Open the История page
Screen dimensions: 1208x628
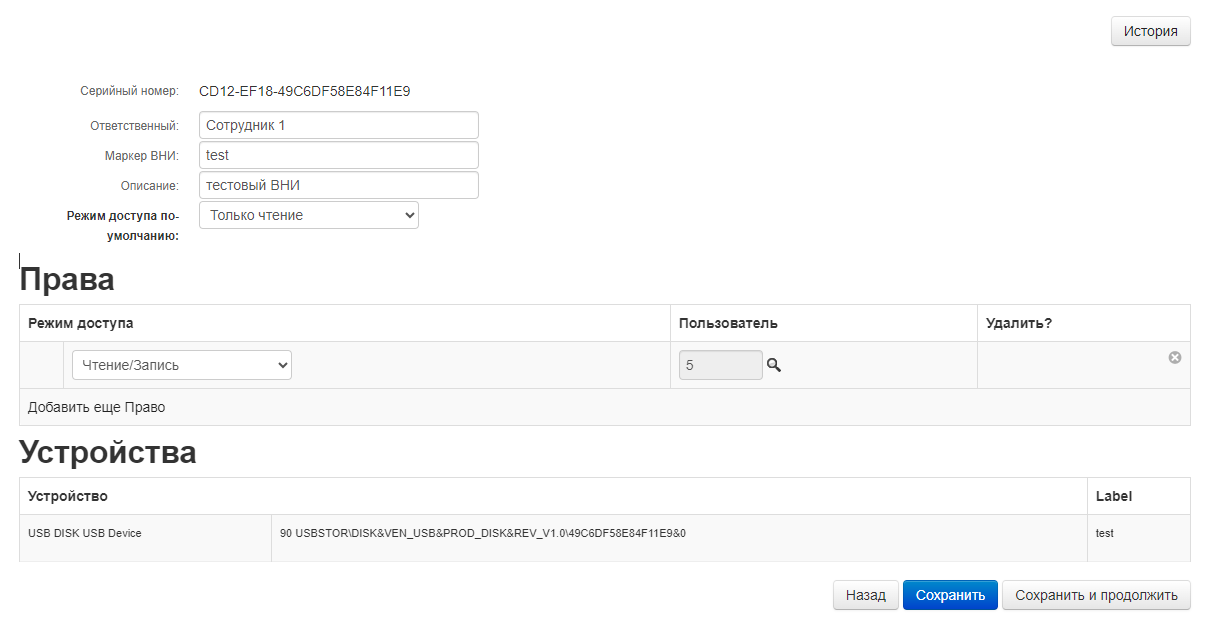(1150, 31)
